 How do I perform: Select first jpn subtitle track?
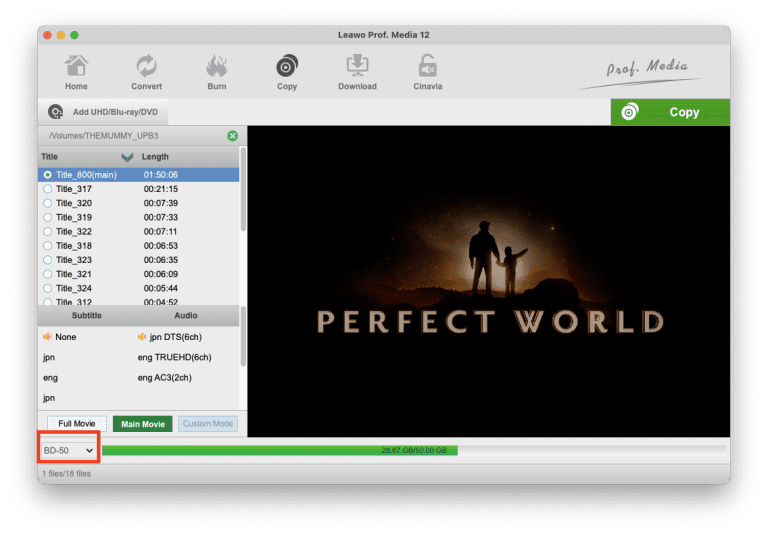(49, 358)
